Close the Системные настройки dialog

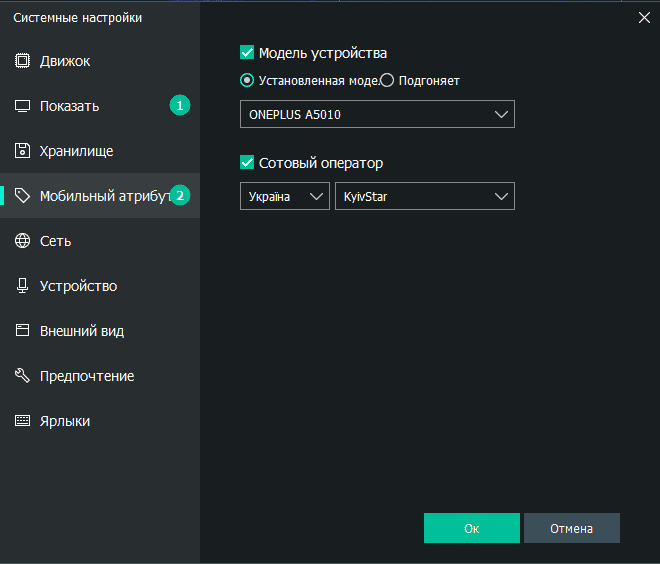644,16
